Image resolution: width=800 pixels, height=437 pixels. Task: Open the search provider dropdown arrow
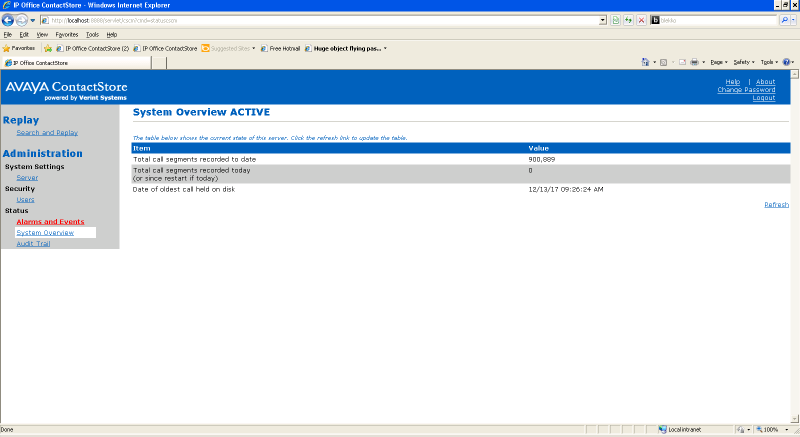[793, 20]
